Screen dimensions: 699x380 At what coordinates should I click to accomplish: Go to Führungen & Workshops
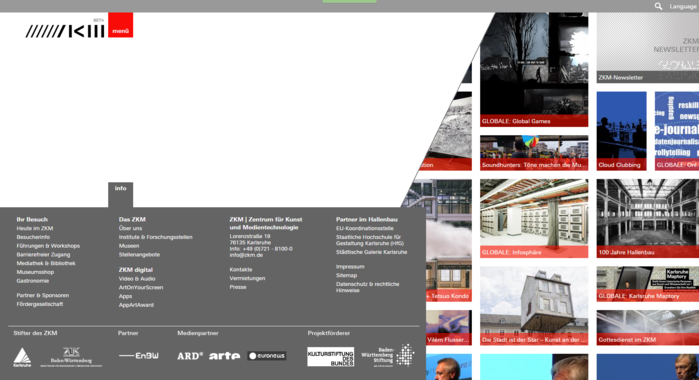pyautogui.click(x=48, y=246)
